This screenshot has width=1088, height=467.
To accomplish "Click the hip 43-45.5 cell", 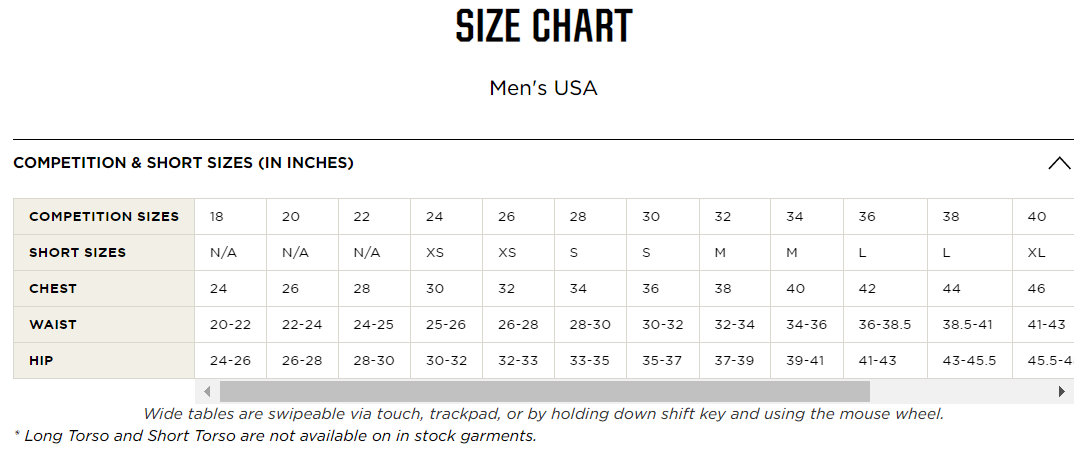I will [x=970, y=361].
